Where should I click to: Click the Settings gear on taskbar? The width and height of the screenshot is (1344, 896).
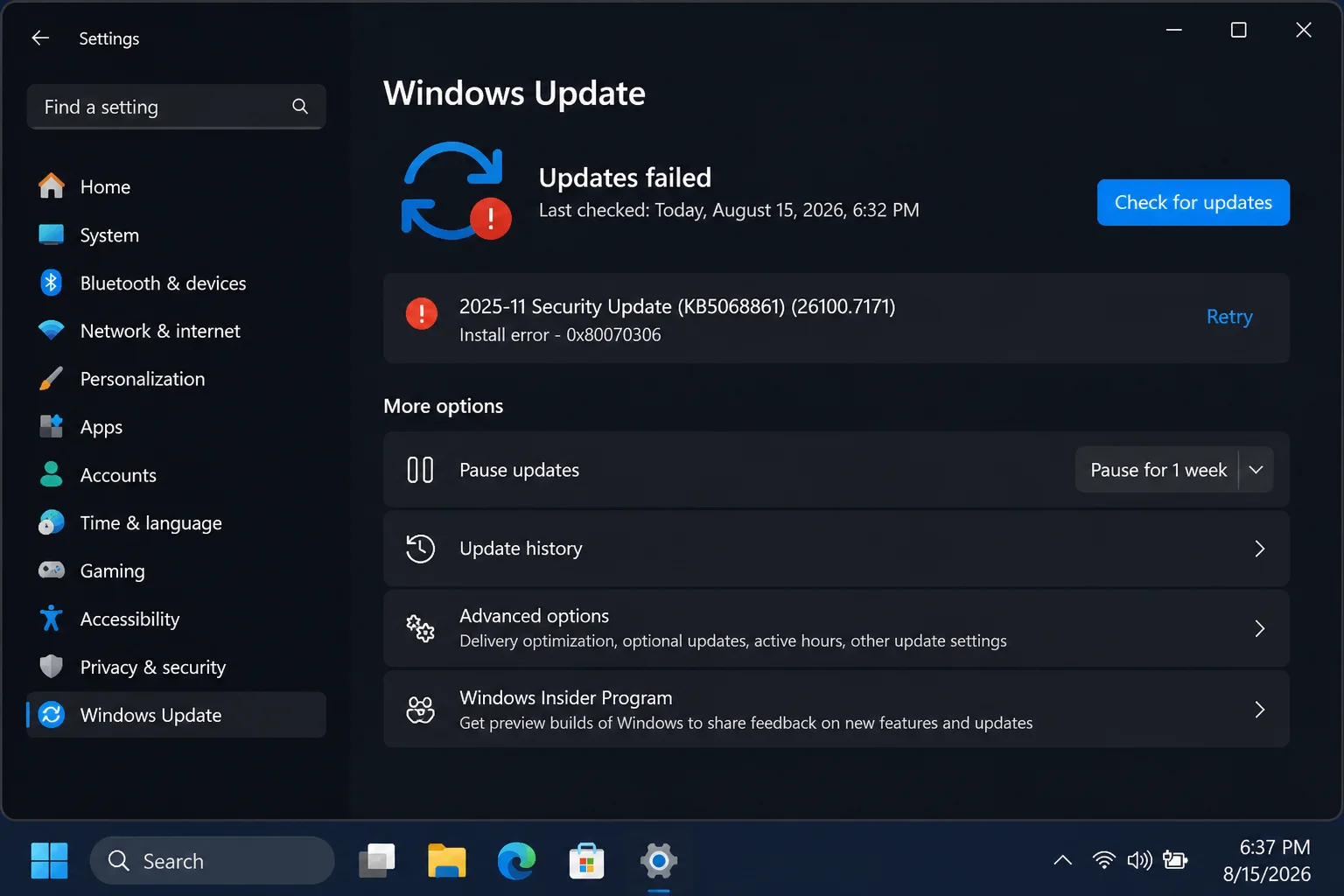(659, 861)
